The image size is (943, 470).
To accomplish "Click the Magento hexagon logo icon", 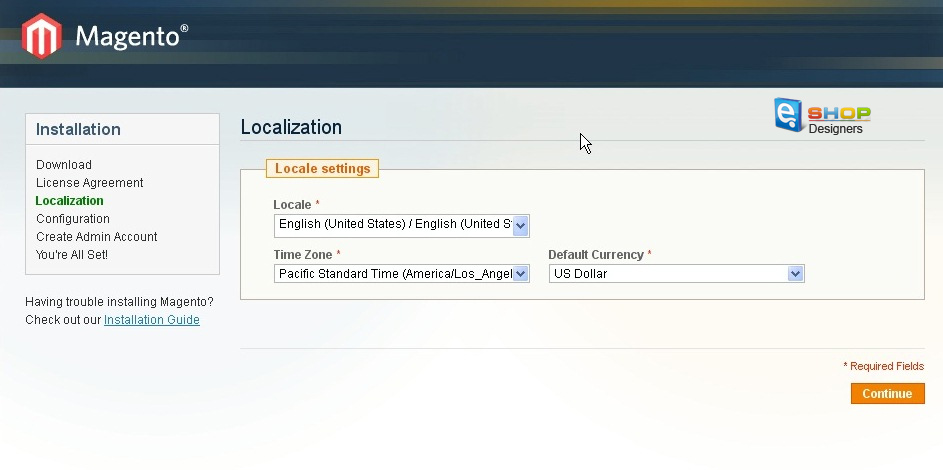I will (43, 36).
